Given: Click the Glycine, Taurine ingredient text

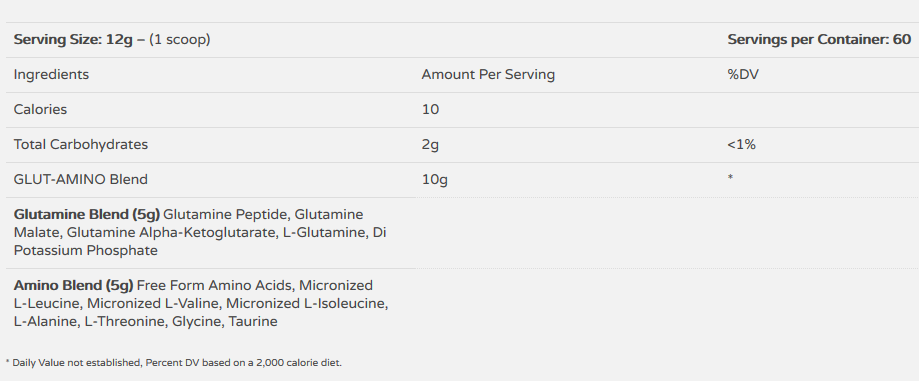Looking at the screenshot, I should tap(224, 322).
